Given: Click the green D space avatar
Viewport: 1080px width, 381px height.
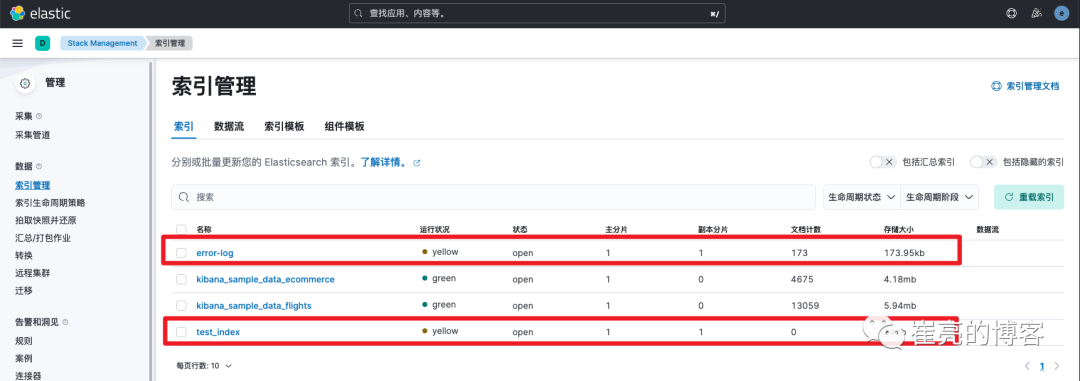Looking at the screenshot, I should [43, 43].
